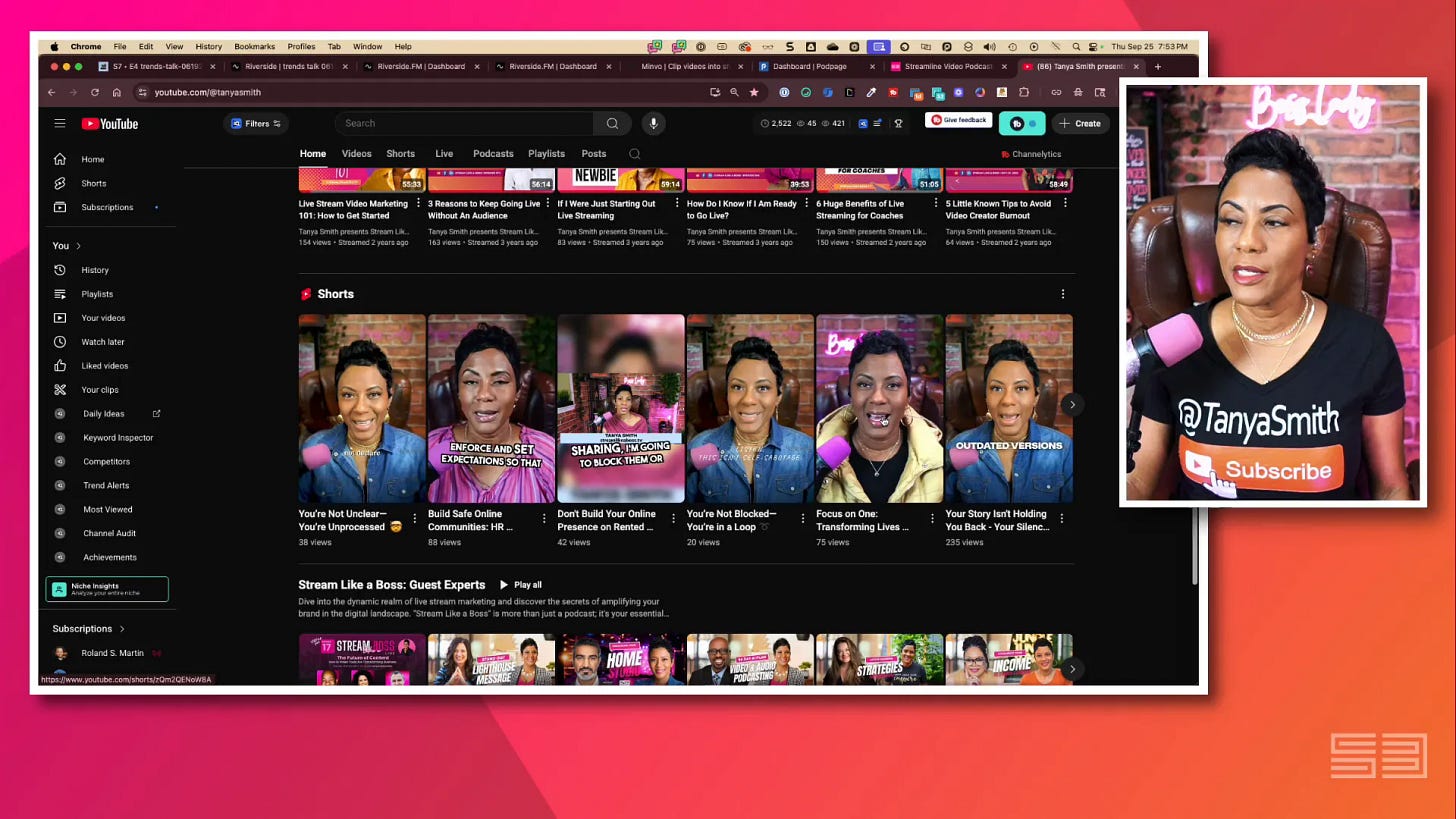Open options for "You're Not Unclear" short
The width and height of the screenshot is (1456, 819).
(x=415, y=519)
